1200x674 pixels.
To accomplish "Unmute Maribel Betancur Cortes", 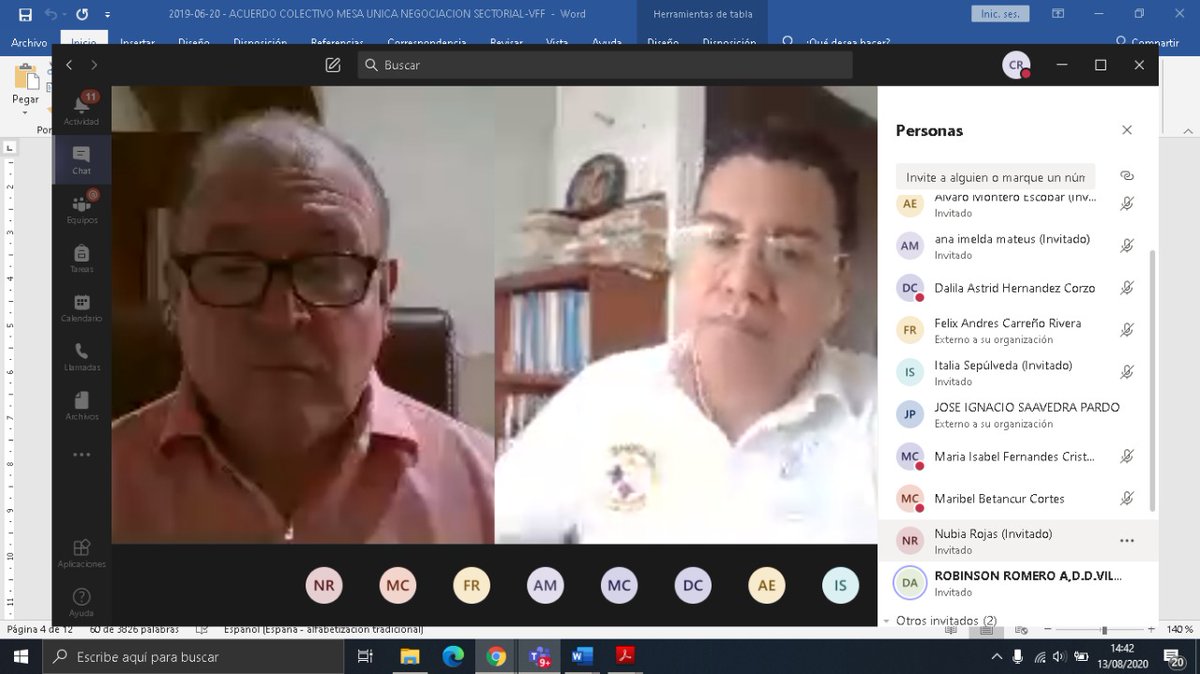I will 1128,498.
